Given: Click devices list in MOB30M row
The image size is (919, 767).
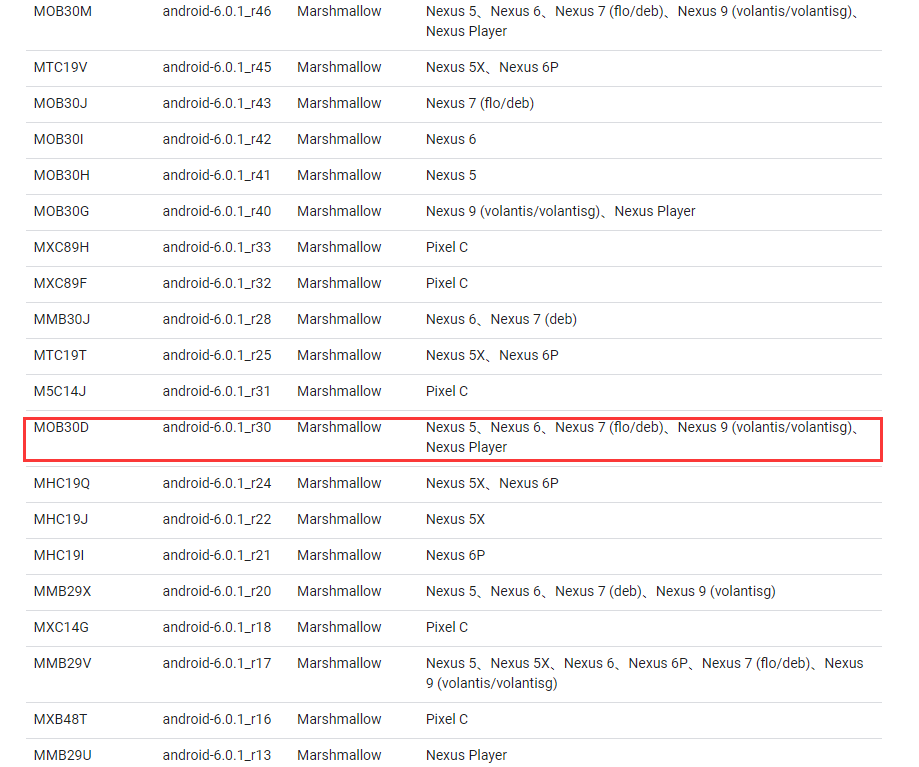Looking at the screenshot, I should pyautogui.click(x=642, y=21).
